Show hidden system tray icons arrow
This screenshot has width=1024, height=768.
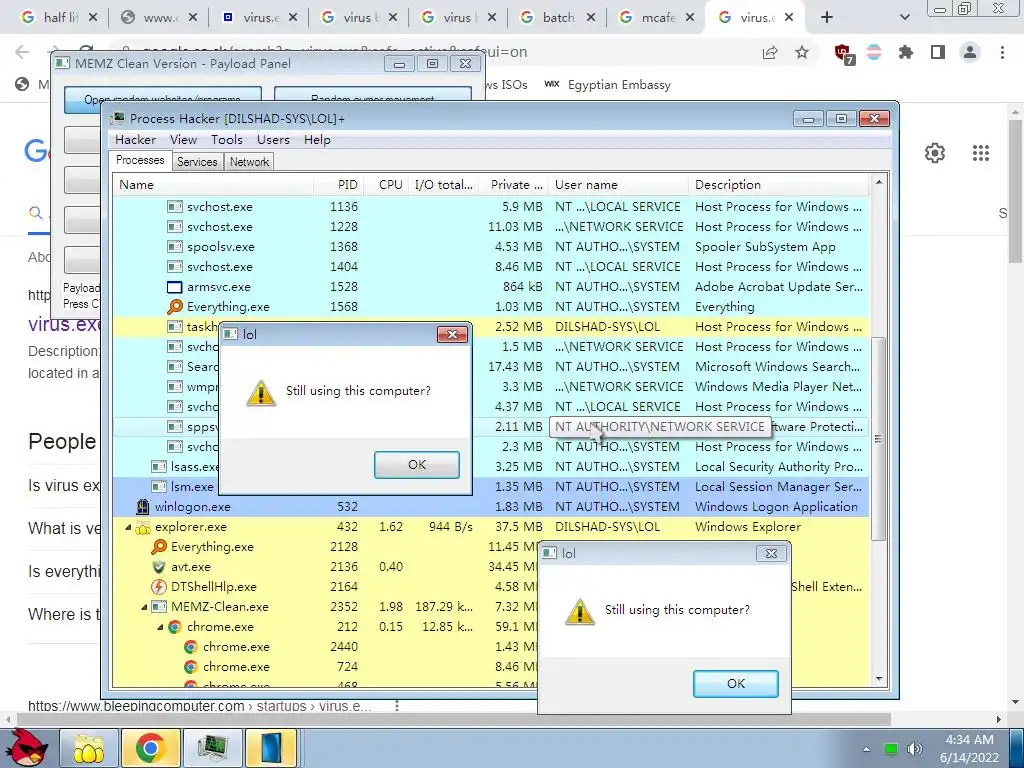[x=866, y=749]
